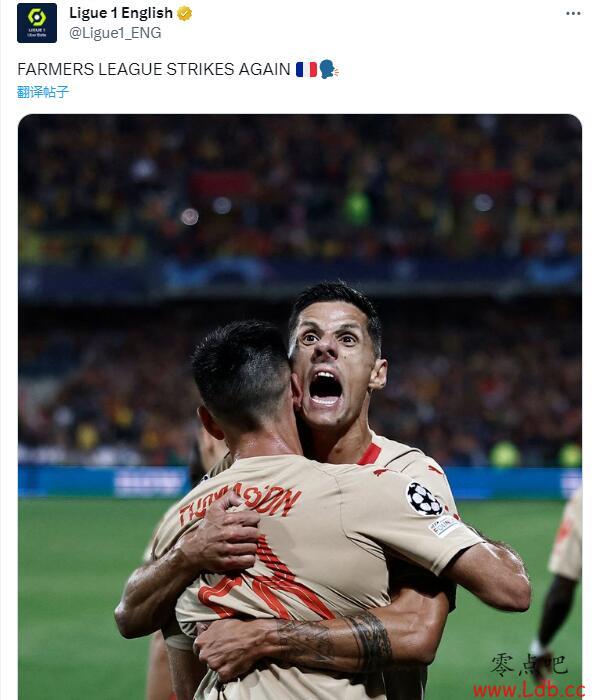Open the @Ligue1_ENG handle link
The height and width of the screenshot is (700, 595).
click(x=115, y=33)
